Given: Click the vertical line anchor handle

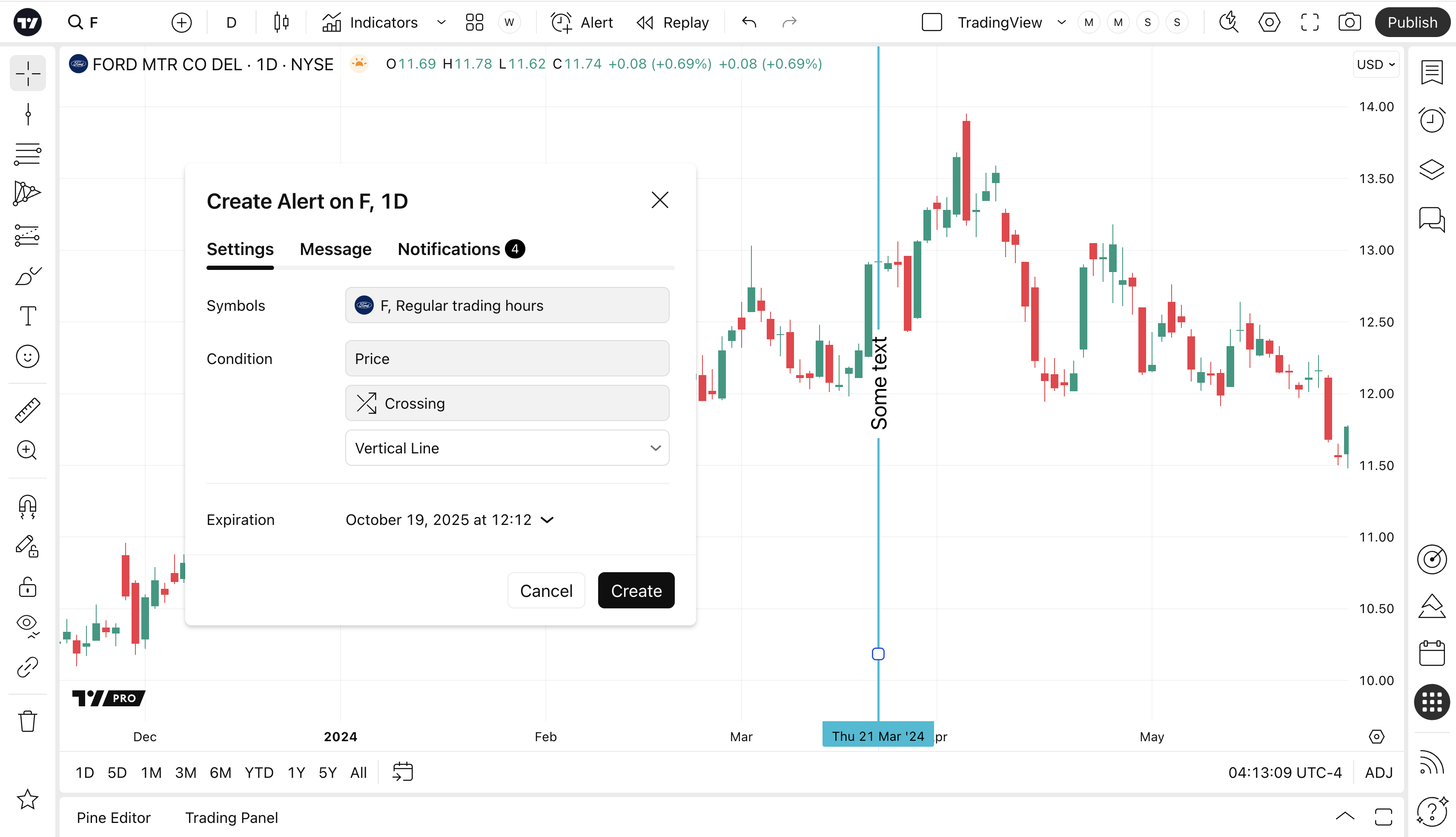Looking at the screenshot, I should tap(878, 654).
